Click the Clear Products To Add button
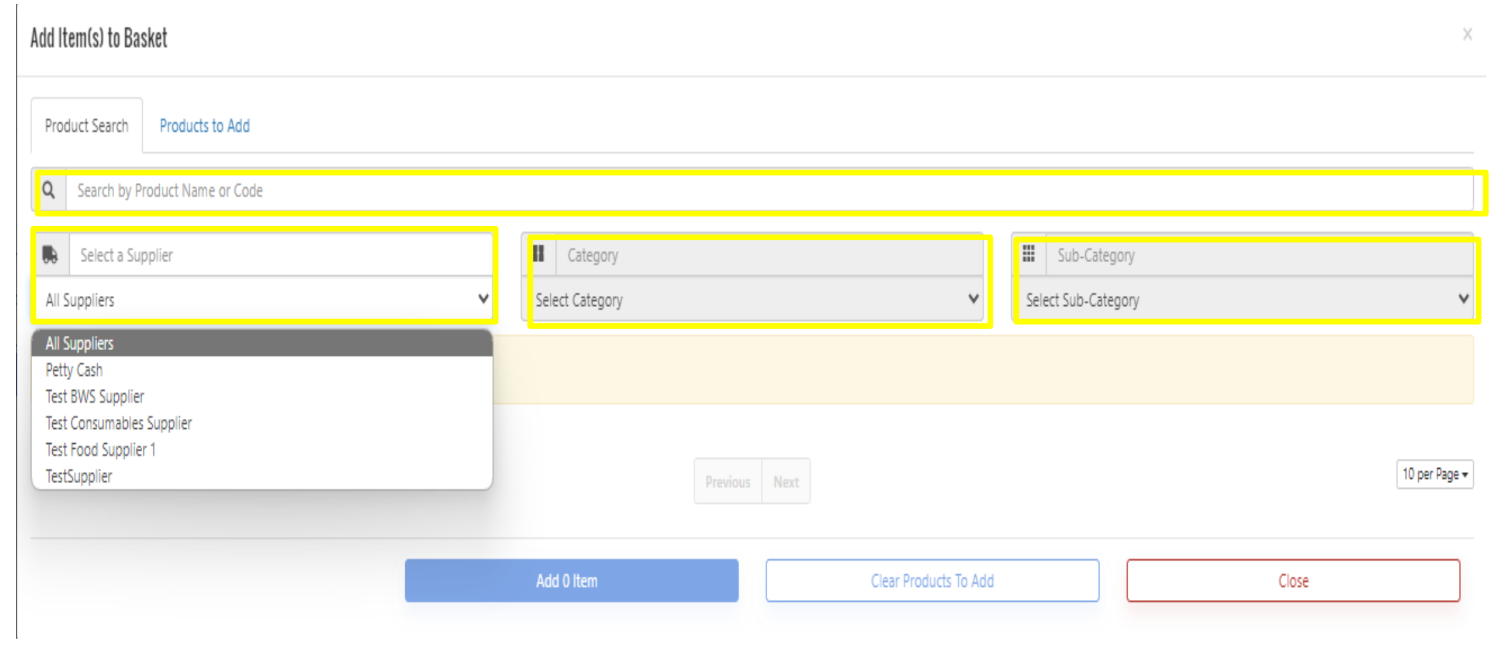 pyautogui.click(x=932, y=581)
